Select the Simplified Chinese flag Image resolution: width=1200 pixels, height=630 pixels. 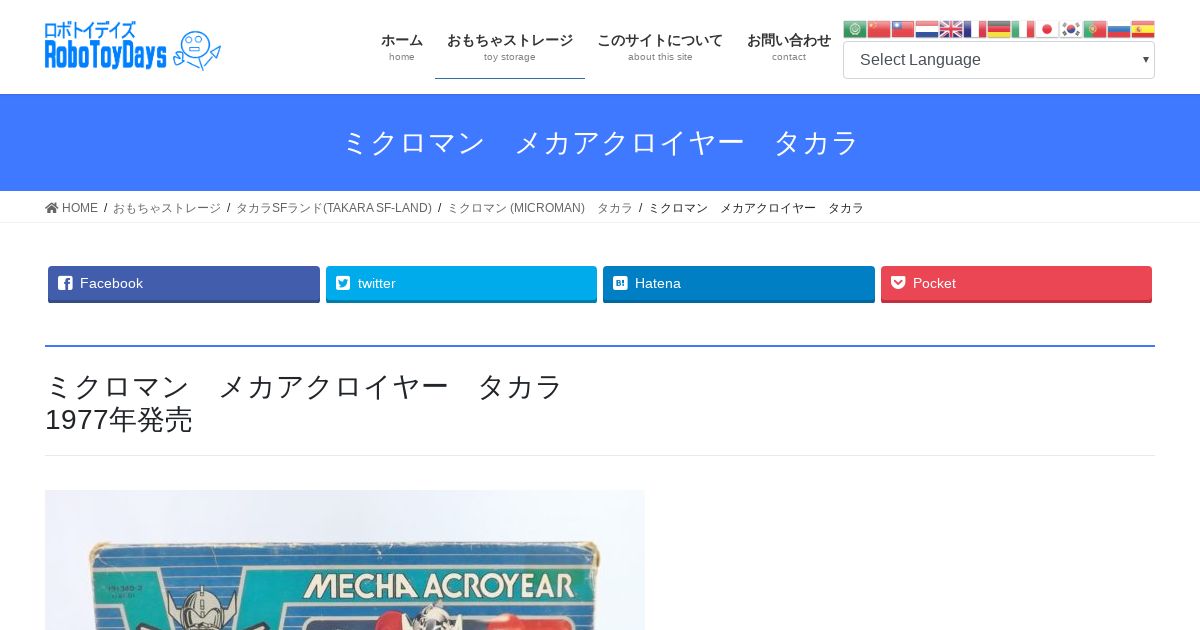tap(879, 29)
